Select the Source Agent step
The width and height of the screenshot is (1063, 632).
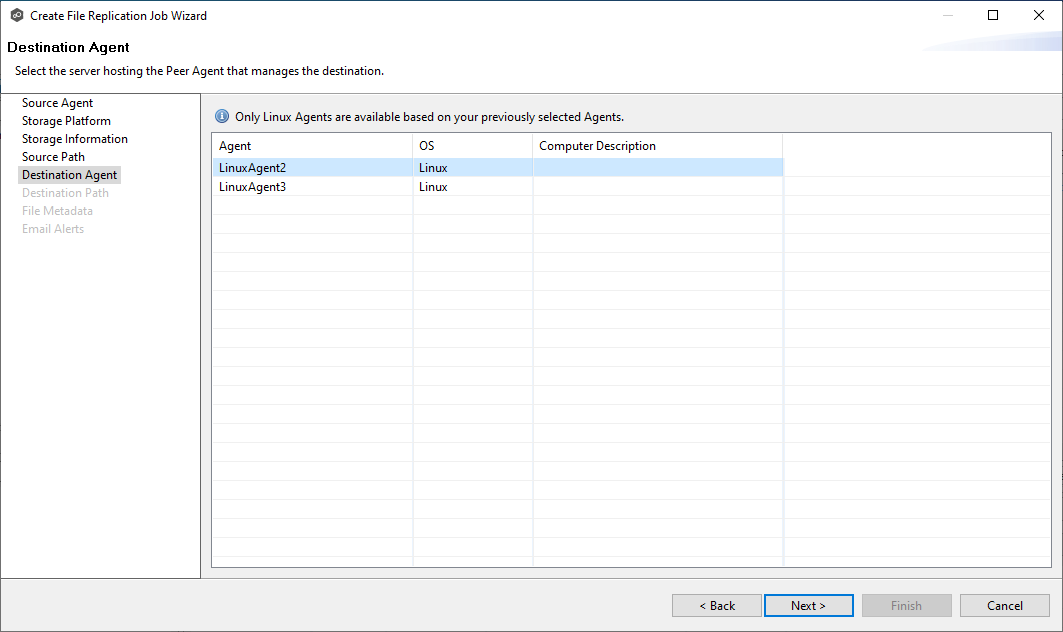[57, 102]
